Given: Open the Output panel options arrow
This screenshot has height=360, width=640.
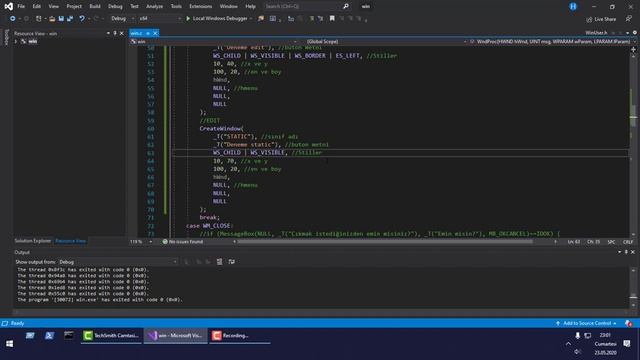Looking at the screenshot, I should click(620, 252).
